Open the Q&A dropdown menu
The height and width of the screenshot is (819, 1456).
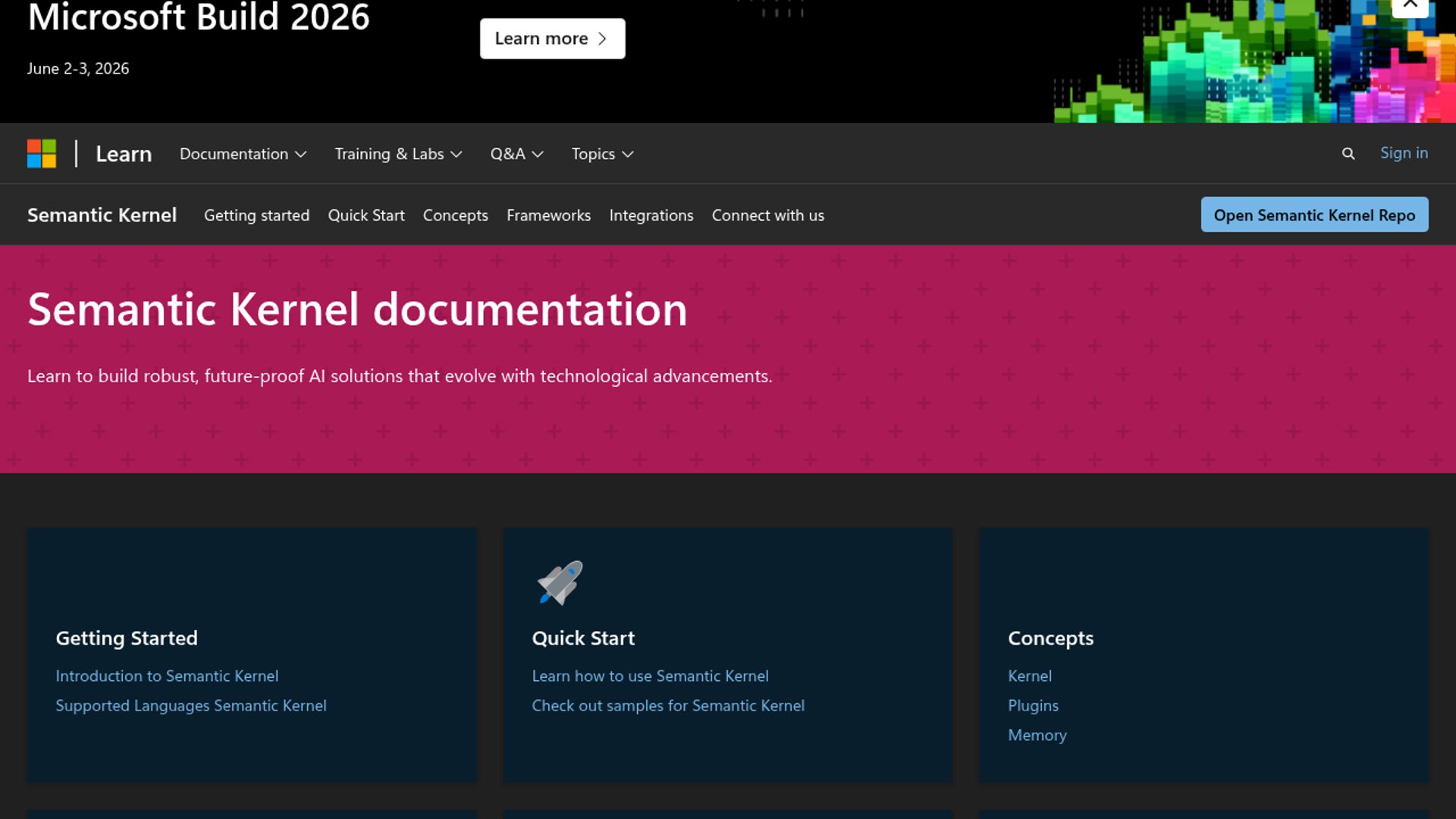516,154
